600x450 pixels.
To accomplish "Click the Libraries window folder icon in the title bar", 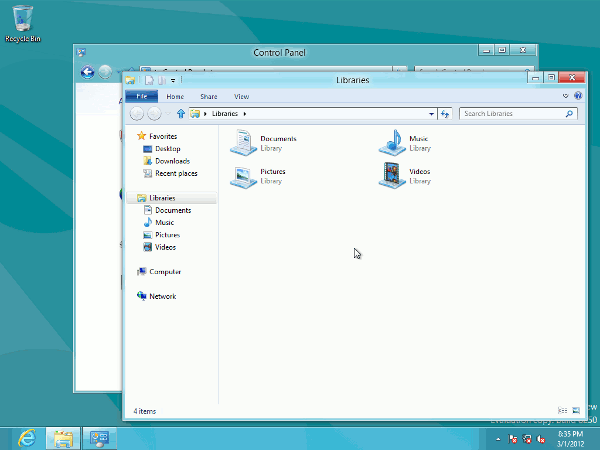I will coord(130,80).
